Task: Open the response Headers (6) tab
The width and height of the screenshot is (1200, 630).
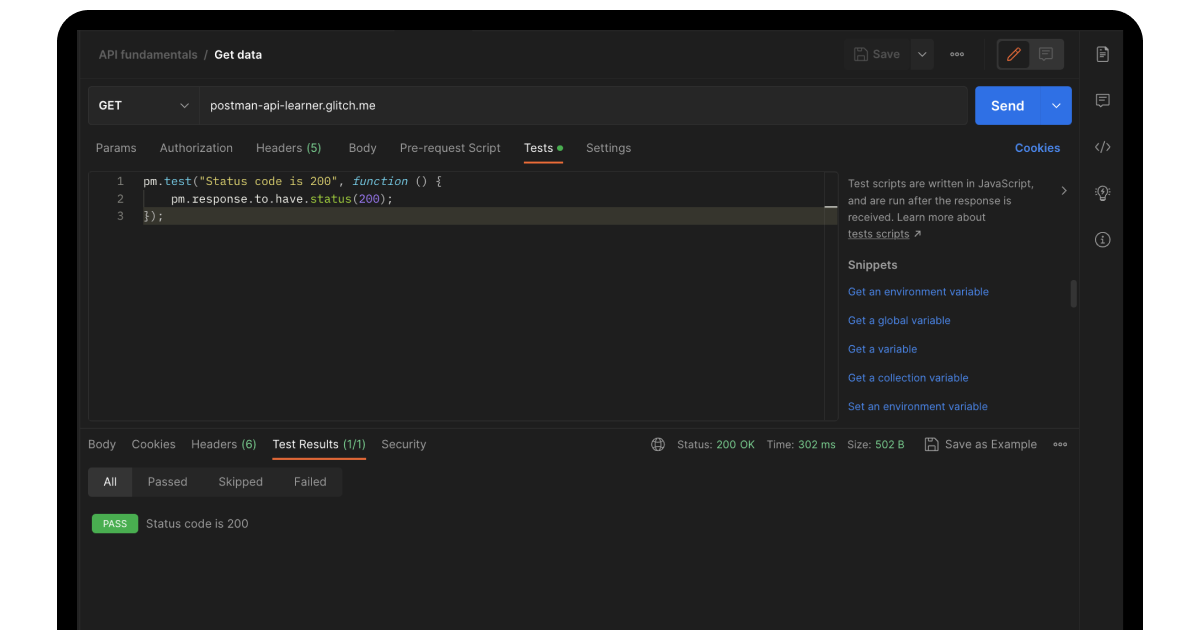Action: 223,444
